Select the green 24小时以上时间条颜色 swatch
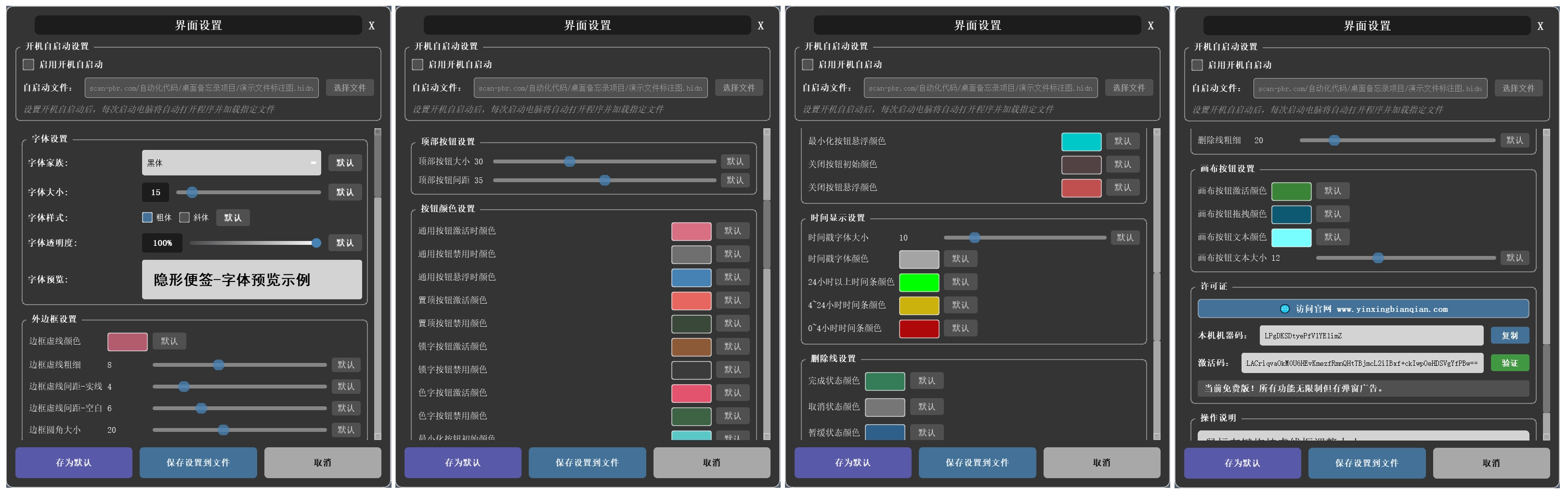1568x495 pixels. click(919, 282)
